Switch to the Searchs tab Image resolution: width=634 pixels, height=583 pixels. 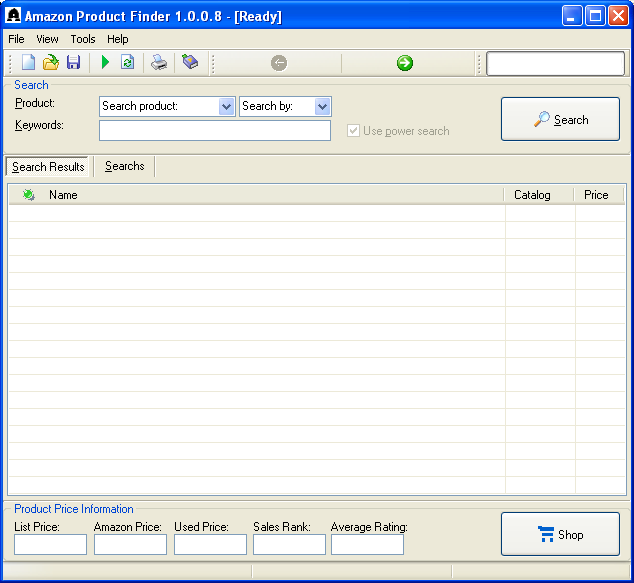coord(124,167)
